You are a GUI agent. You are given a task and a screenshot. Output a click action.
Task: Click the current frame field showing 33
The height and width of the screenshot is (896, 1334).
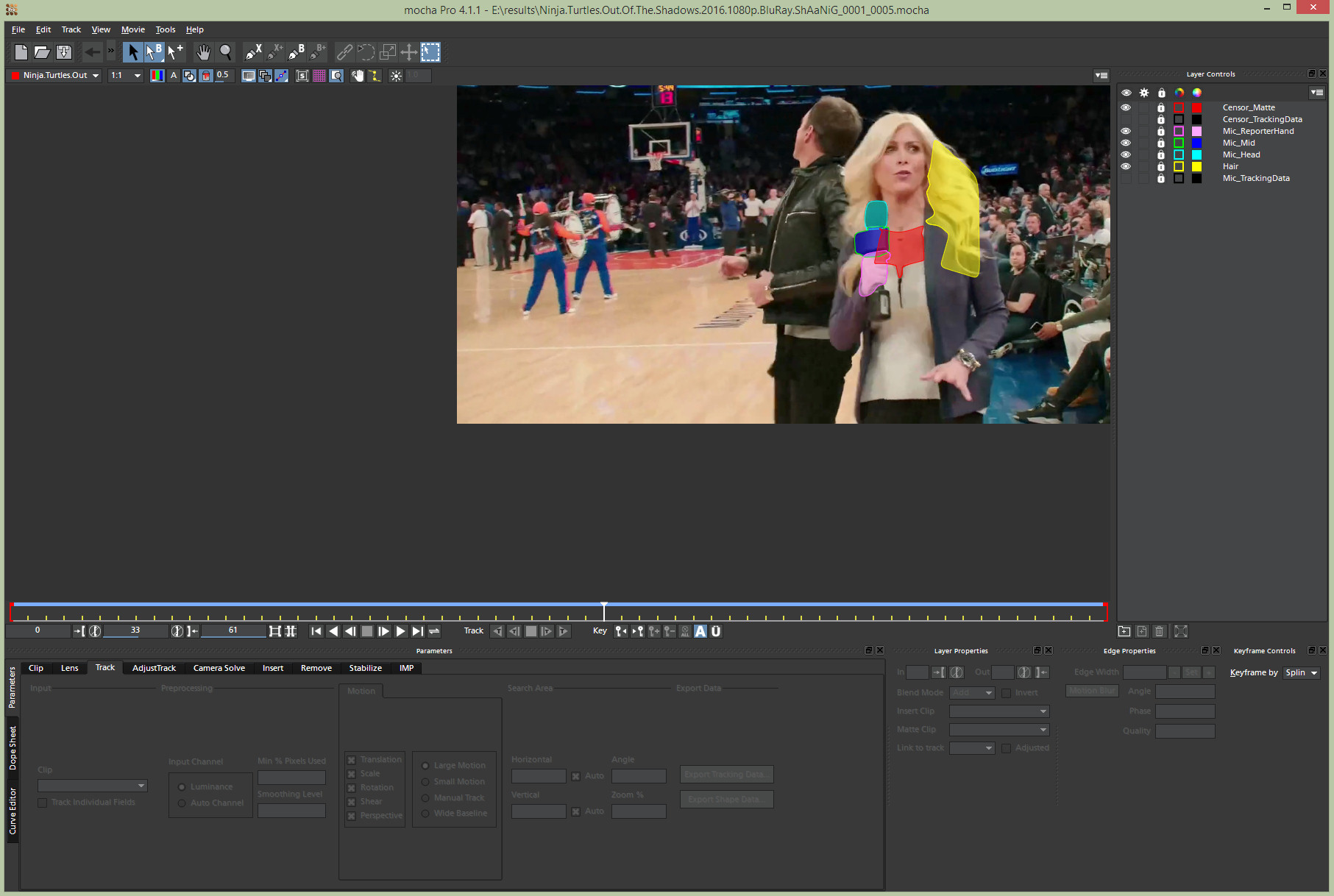pos(135,630)
